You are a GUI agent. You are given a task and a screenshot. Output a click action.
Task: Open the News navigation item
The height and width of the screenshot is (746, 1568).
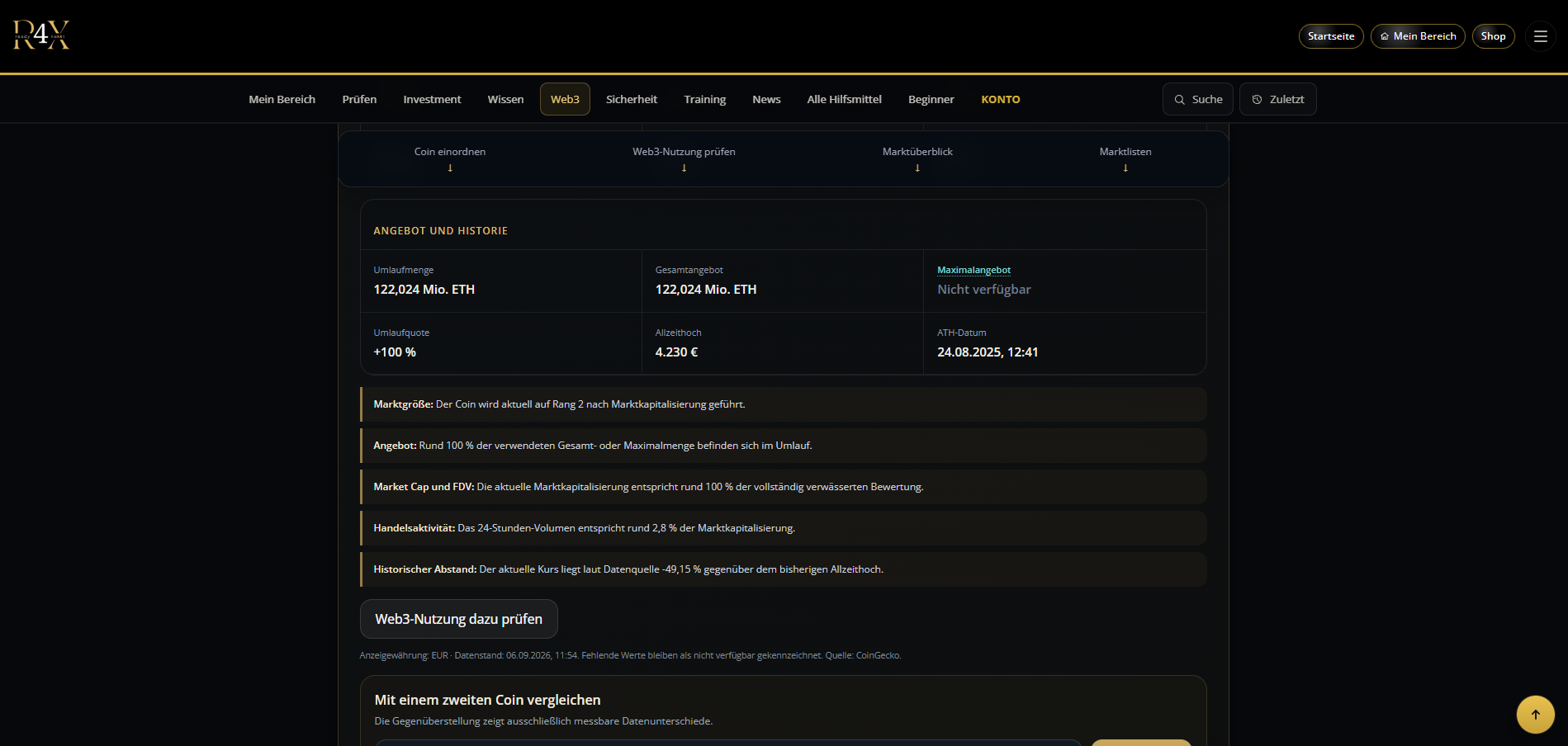pyautogui.click(x=766, y=99)
